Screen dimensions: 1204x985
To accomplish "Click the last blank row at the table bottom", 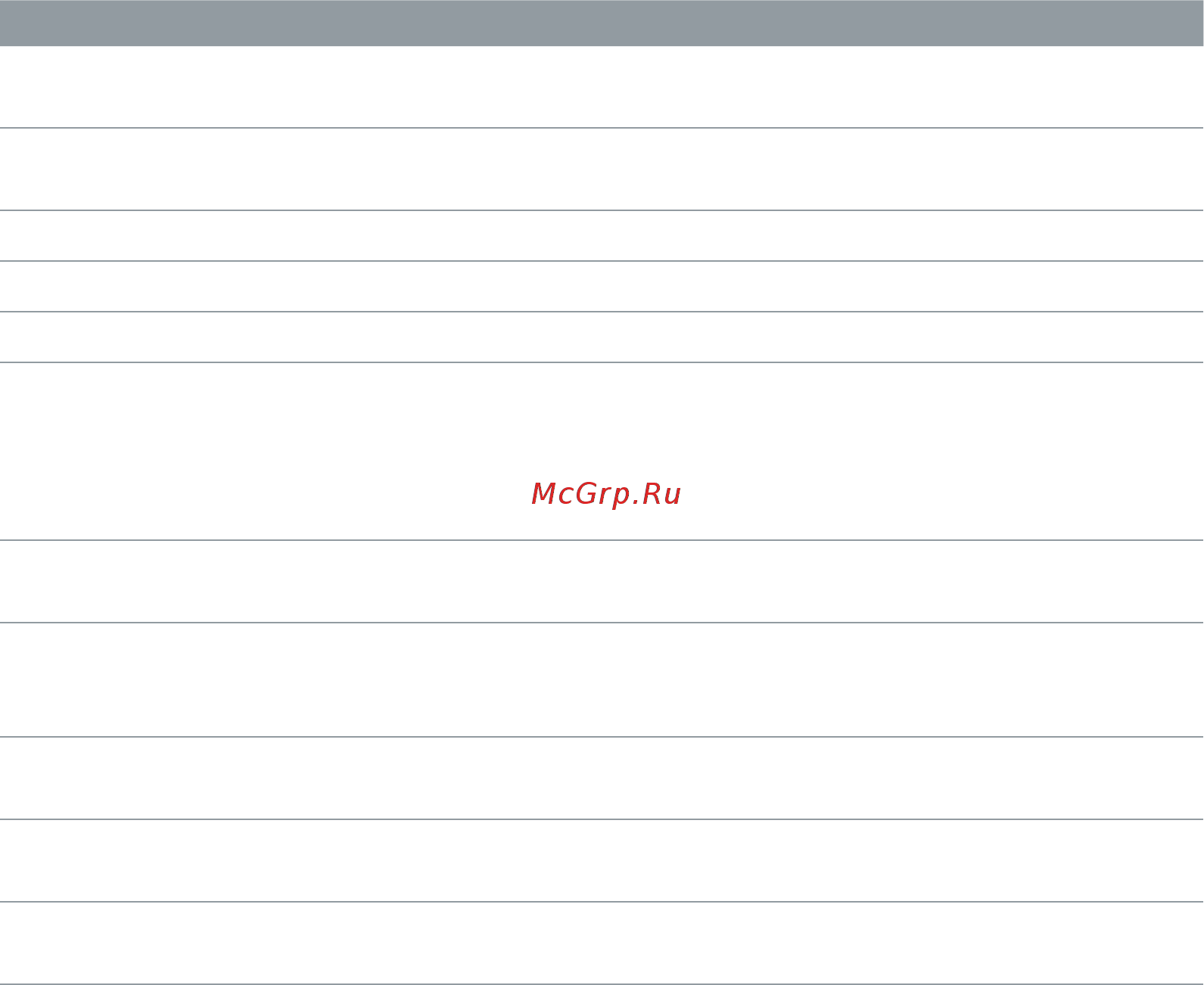I will pos(602,943).
